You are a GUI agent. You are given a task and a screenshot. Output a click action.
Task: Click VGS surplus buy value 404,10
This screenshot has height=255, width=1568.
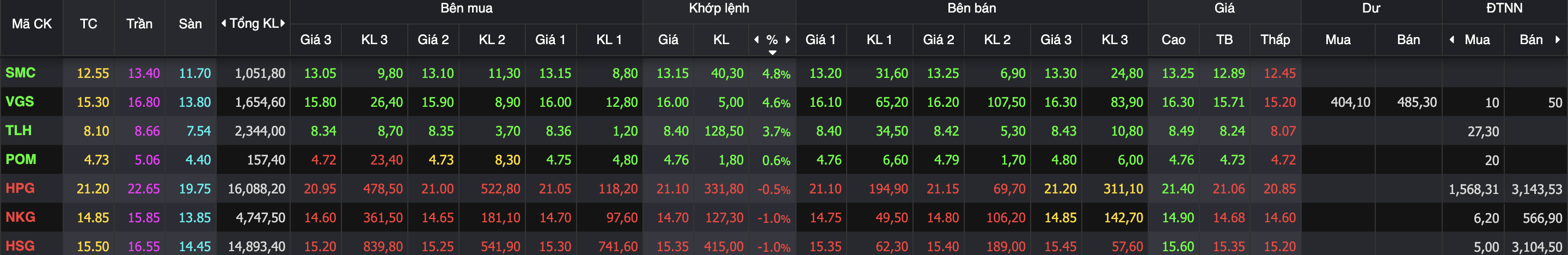click(1350, 102)
